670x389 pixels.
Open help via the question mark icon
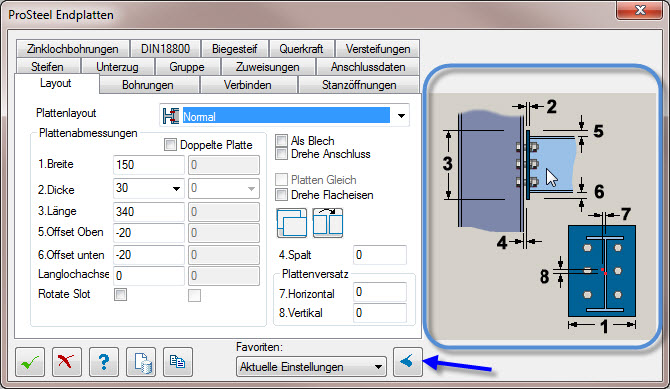[103, 362]
